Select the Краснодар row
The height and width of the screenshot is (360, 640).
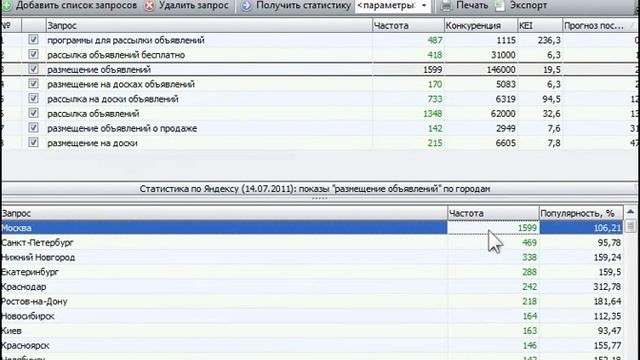312,287
